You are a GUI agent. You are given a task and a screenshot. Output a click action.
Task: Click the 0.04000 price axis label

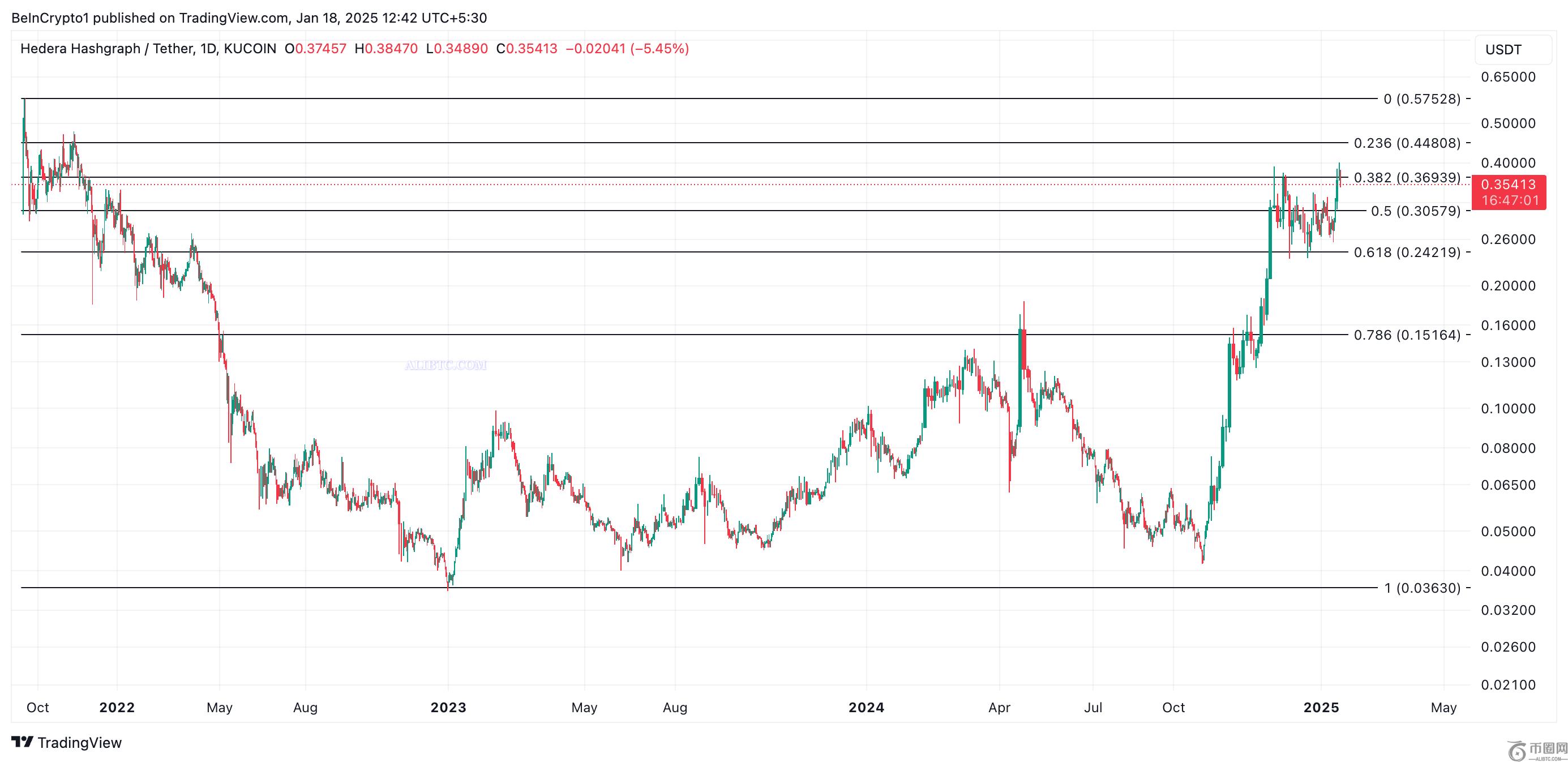click(x=1509, y=571)
